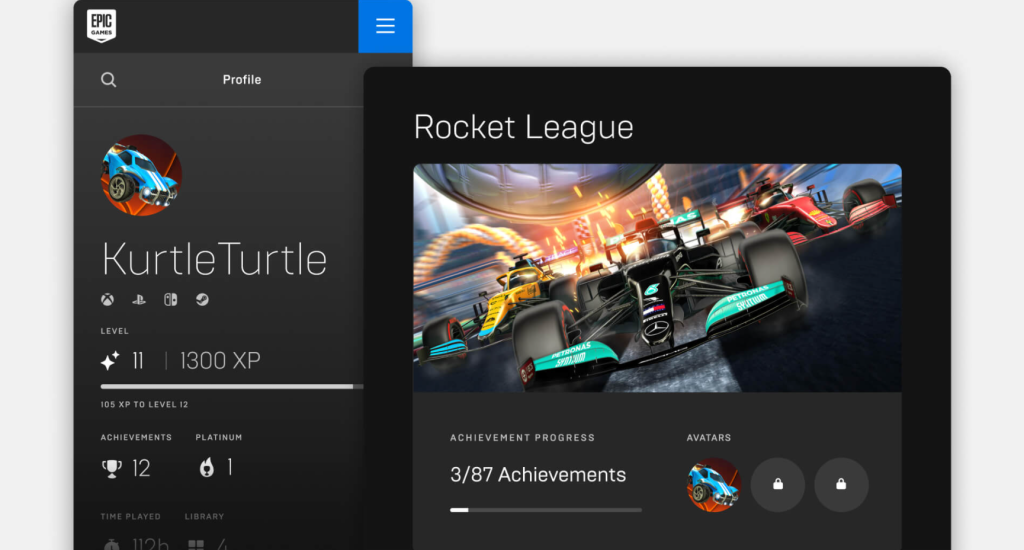Select the unlocked Rocket League car avatar
The height and width of the screenshot is (550, 1024).
[x=714, y=485]
